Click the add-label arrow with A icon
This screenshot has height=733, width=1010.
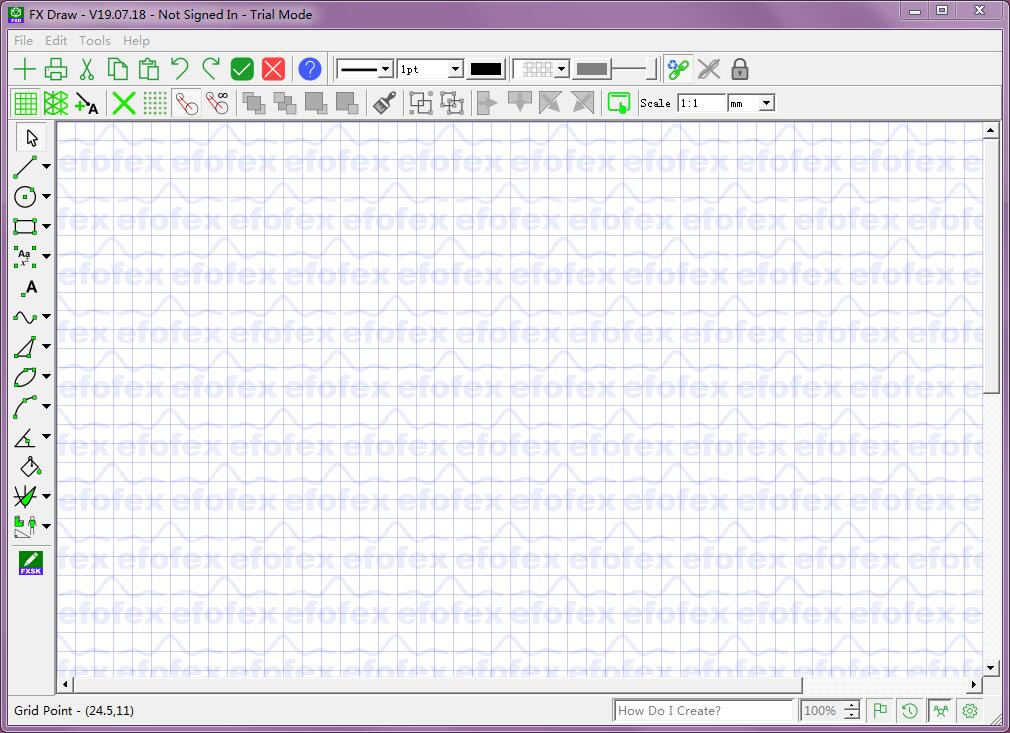(87, 103)
